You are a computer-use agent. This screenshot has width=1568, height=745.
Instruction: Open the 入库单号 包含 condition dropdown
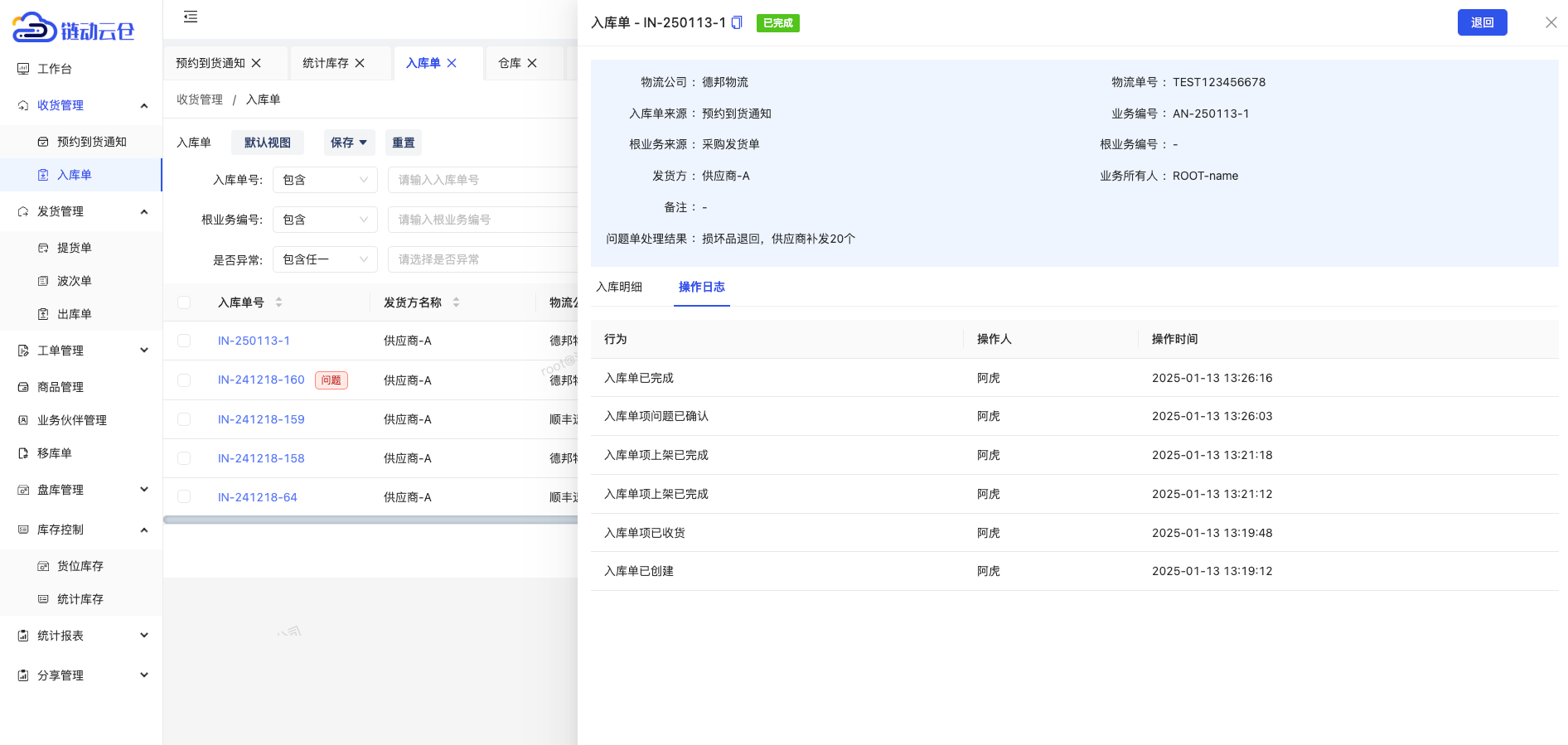pyautogui.click(x=325, y=180)
